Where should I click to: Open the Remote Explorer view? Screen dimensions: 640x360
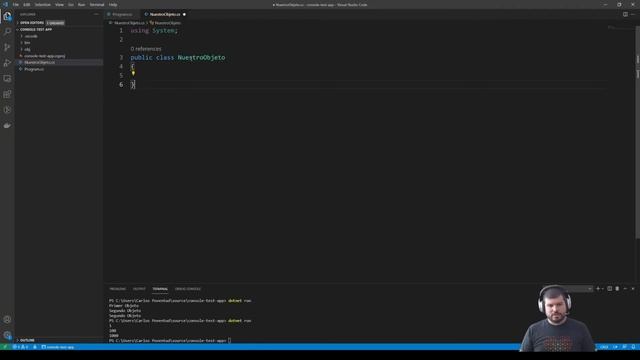7,78
